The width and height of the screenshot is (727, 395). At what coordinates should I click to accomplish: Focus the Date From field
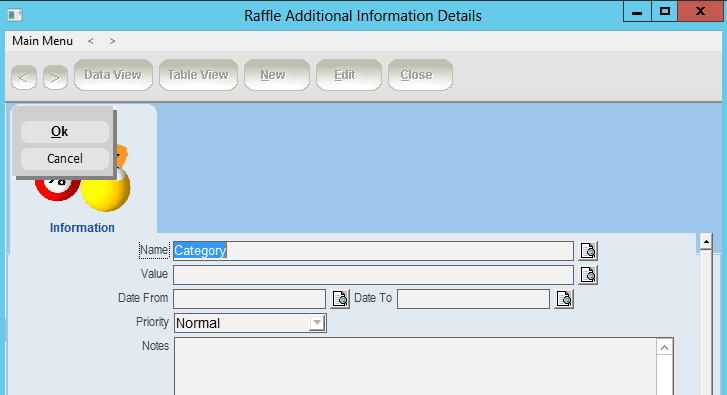(249, 299)
